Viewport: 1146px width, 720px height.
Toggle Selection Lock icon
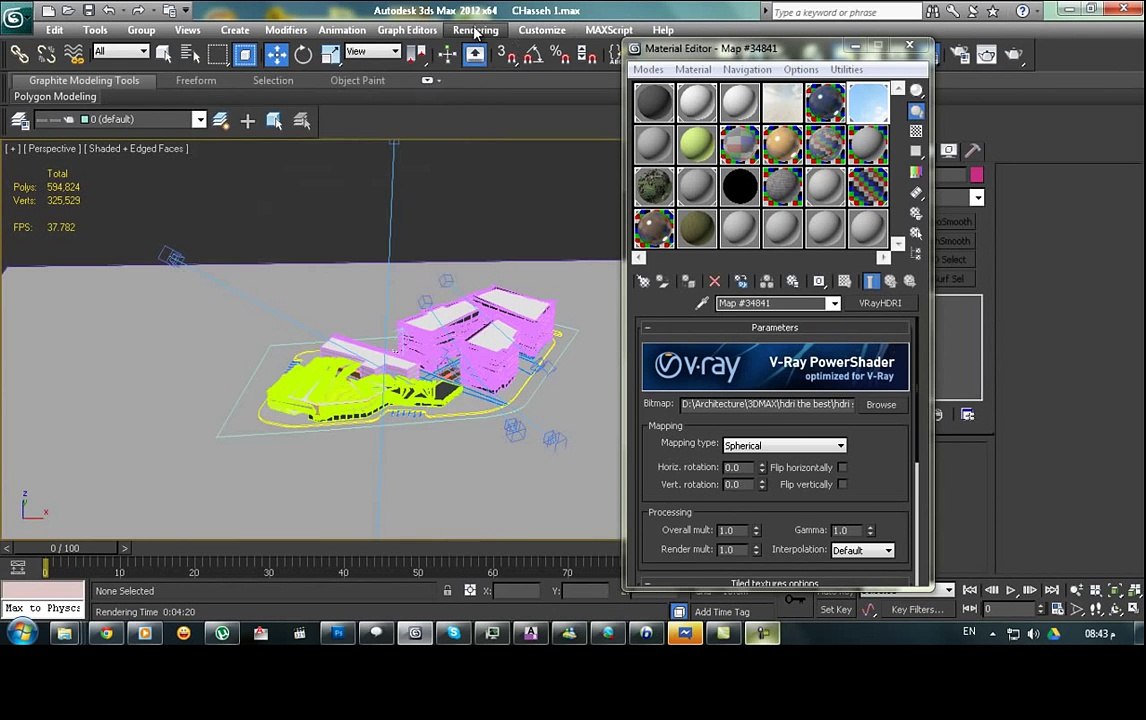447,591
